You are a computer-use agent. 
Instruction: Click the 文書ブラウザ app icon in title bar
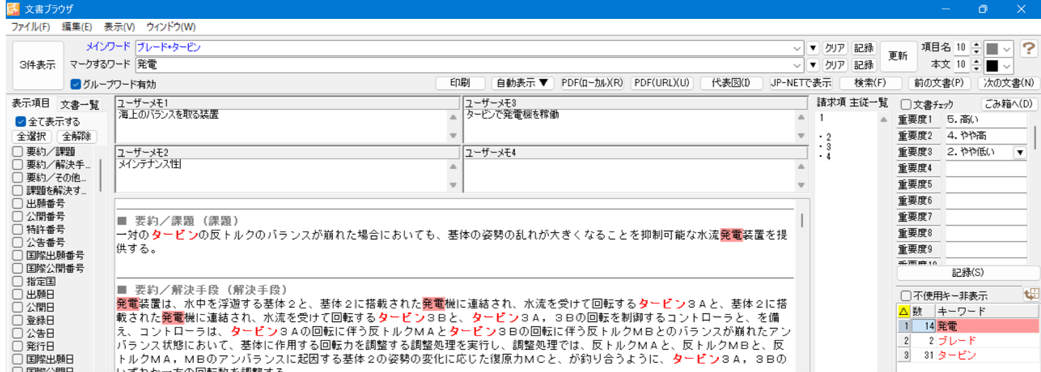(13, 9)
